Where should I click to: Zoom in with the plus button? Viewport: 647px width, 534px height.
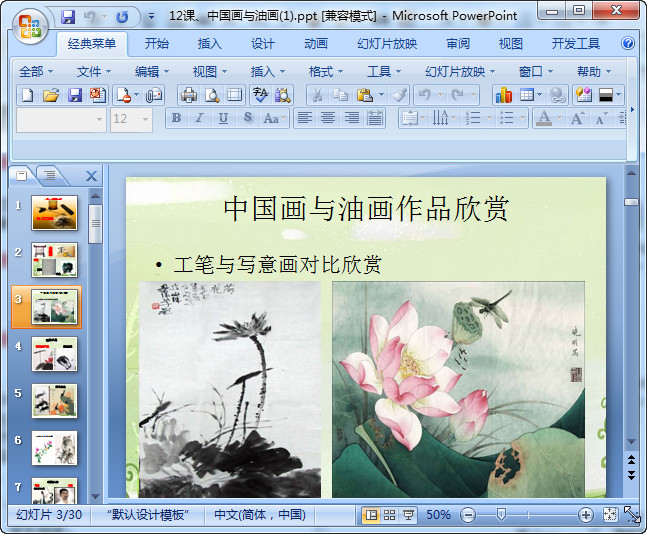(586, 515)
